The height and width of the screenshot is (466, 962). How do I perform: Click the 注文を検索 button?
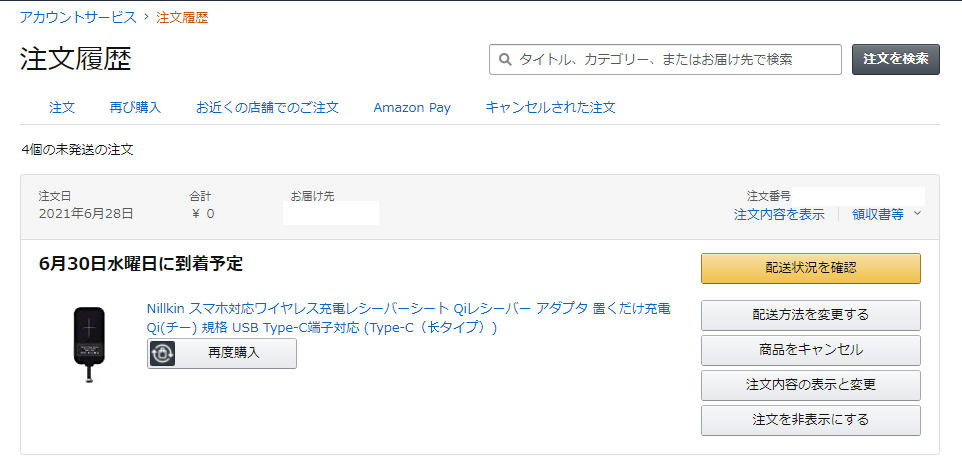[896, 59]
